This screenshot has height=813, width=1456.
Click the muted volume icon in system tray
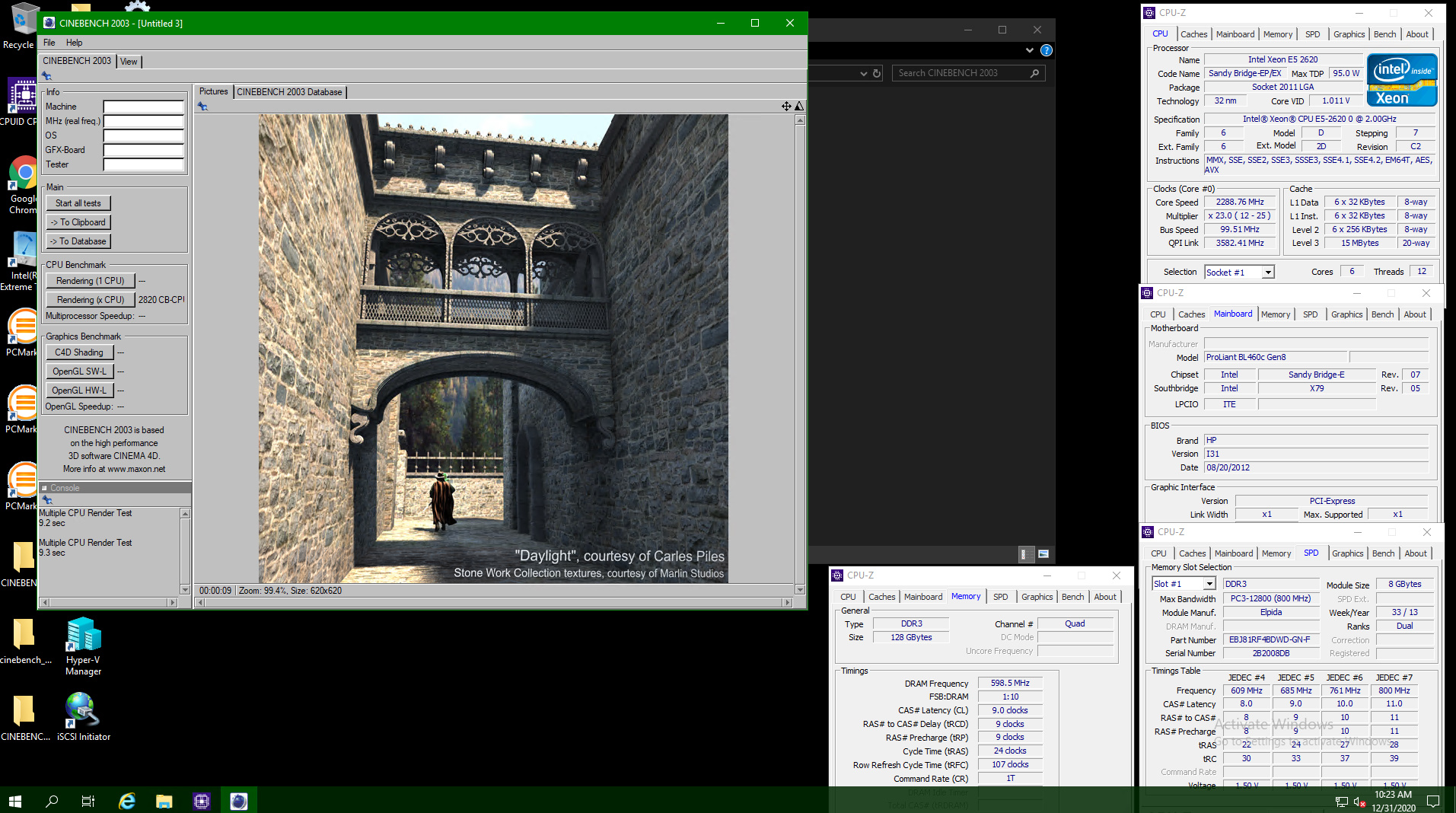(x=1360, y=801)
